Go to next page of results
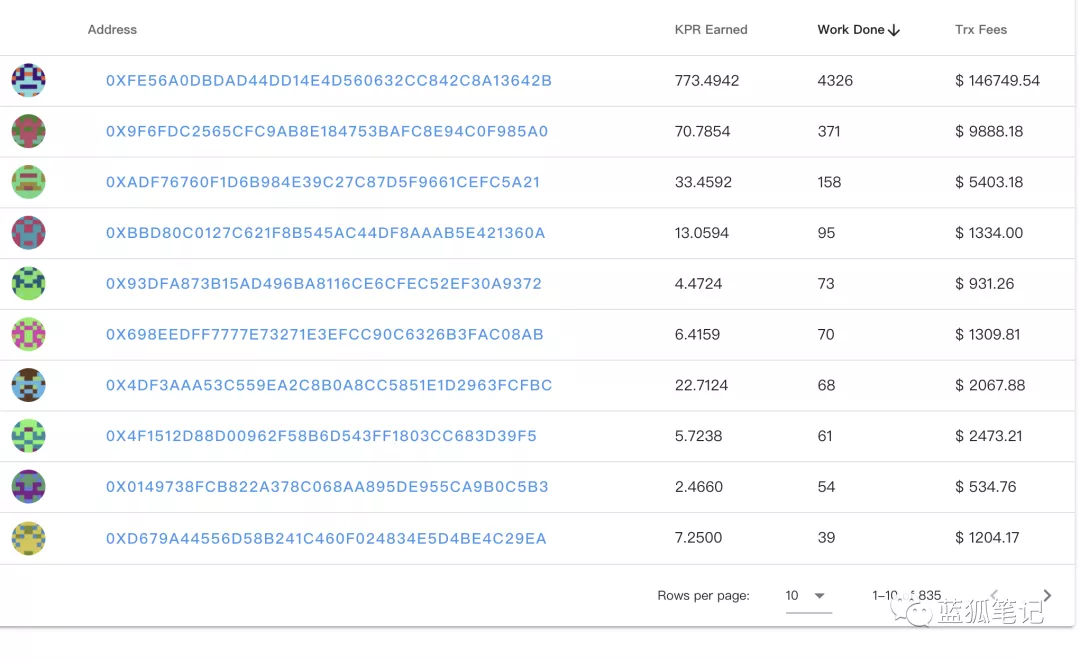The width and height of the screenshot is (1080, 659). pos(1047,596)
